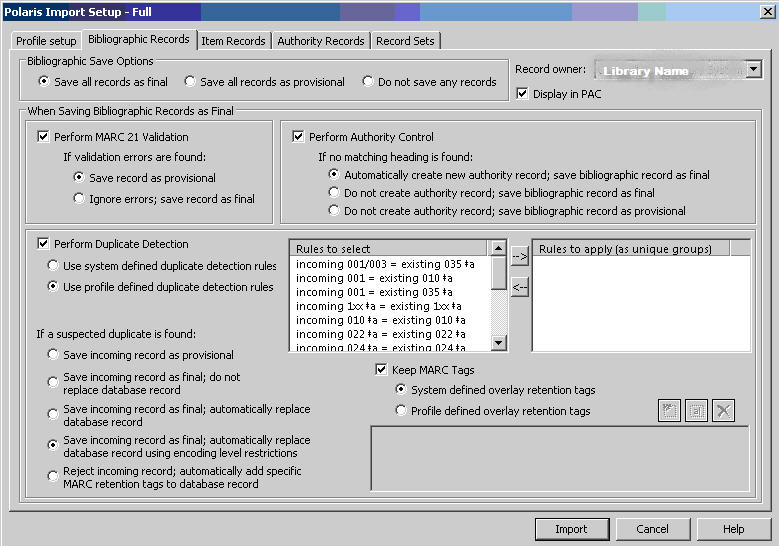The height and width of the screenshot is (546, 779).
Task: Select Use profile defined duplicate detection rules
Action: (x=53, y=286)
